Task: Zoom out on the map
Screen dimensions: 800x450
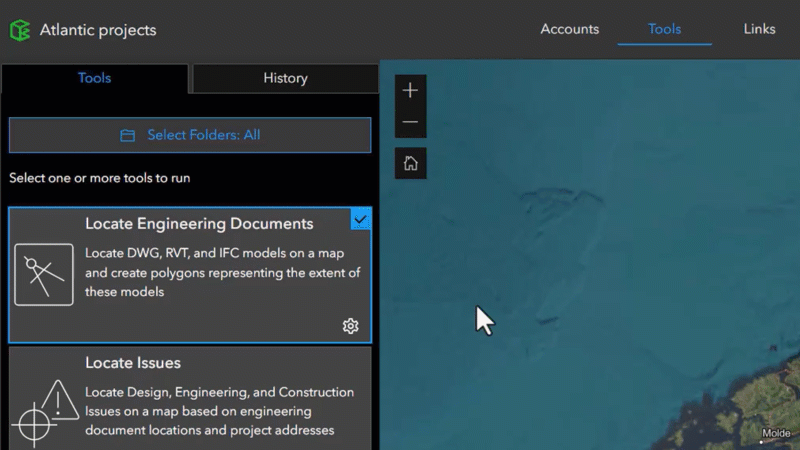Action: coord(410,123)
